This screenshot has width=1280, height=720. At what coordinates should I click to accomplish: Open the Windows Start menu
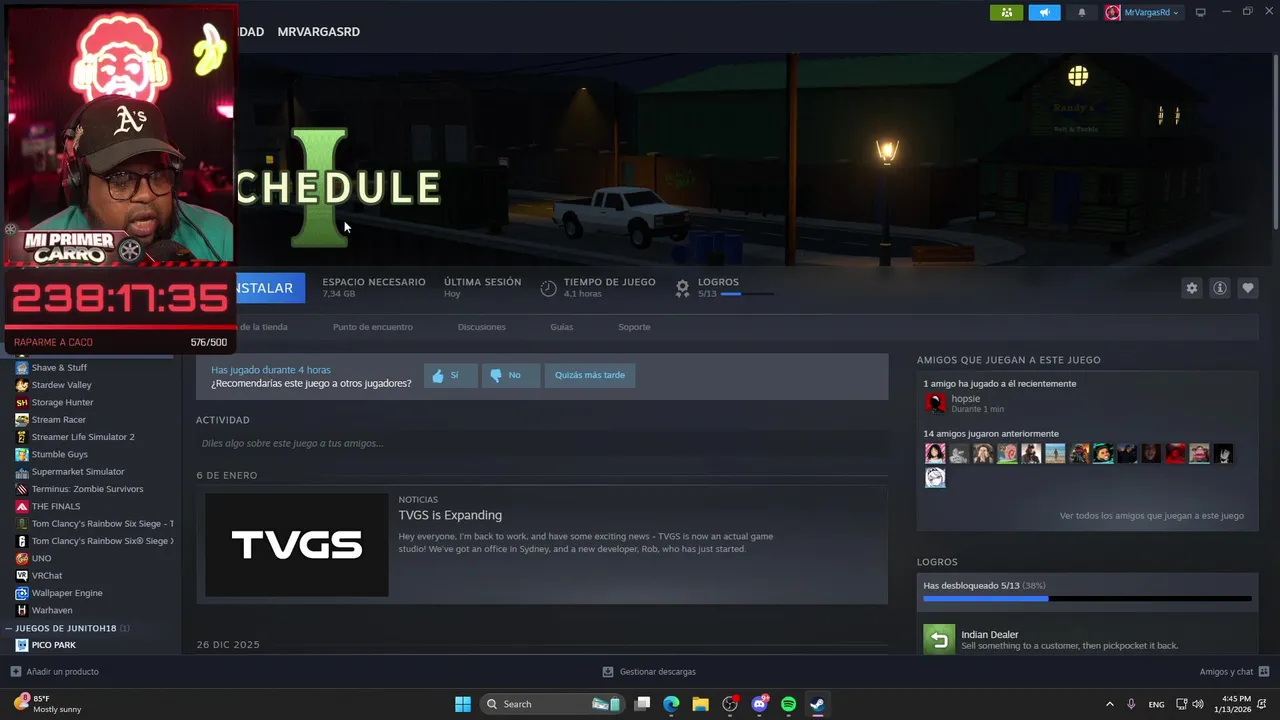pyautogui.click(x=463, y=704)
